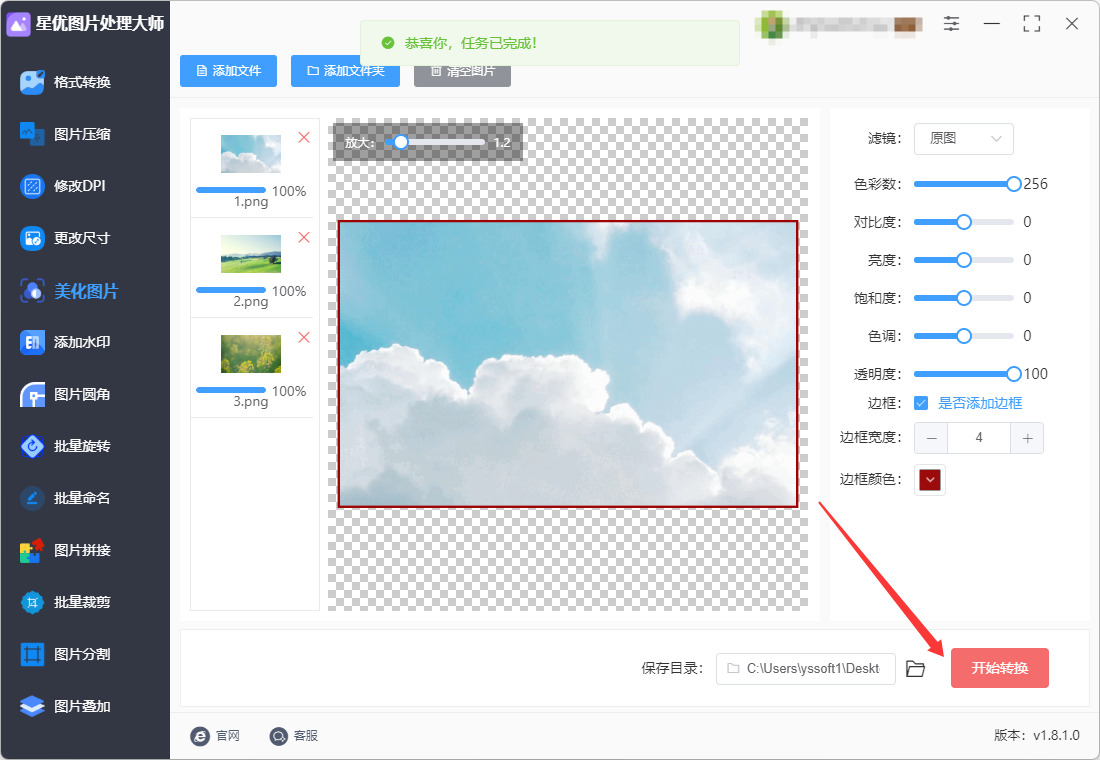The height and width of the screenshot is (760, 1100).
Task: Adjust the 放大 zoom slider handle
Action: (401, 142)
